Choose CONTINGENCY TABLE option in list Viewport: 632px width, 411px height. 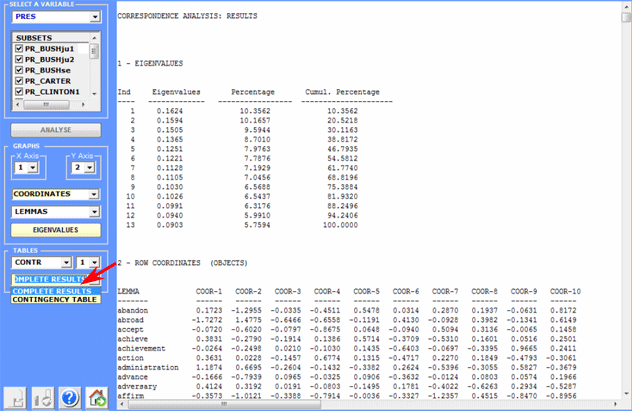point(56,299)
